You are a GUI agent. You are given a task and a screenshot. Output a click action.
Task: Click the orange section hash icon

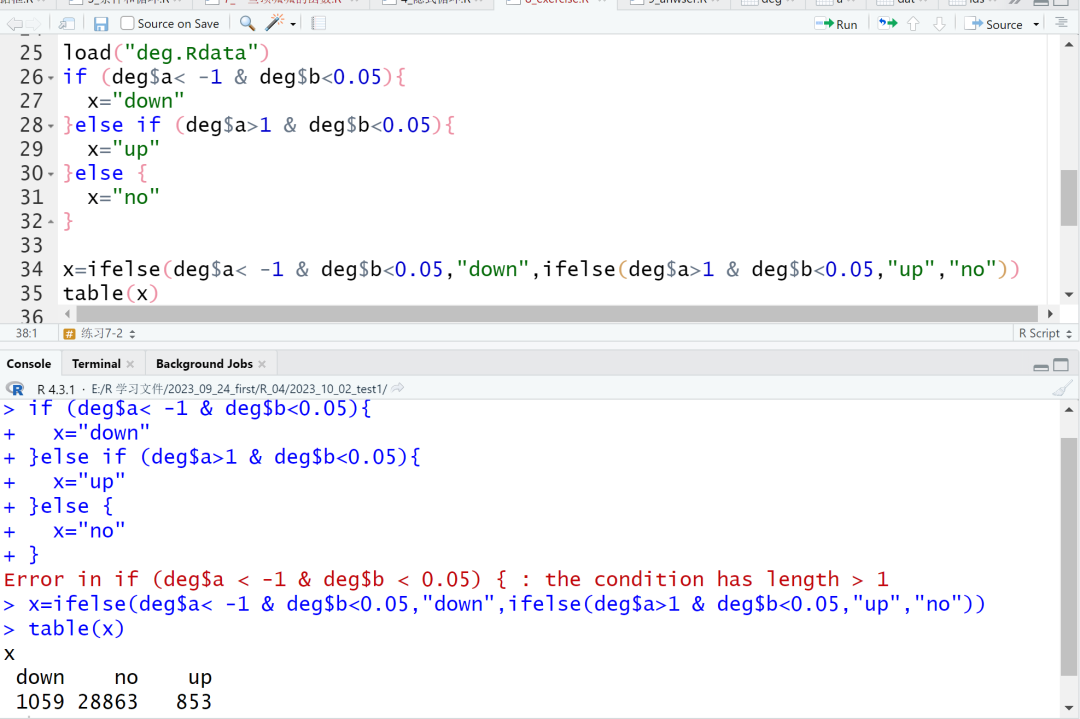pos(69,334)
